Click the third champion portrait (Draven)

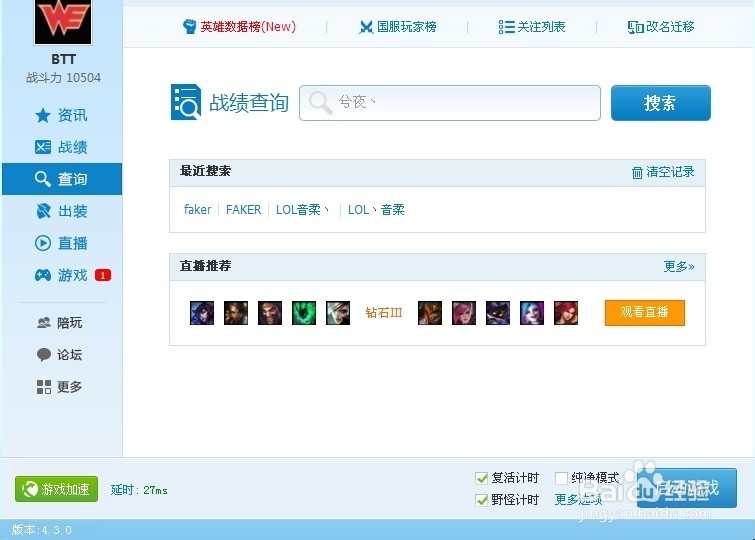coord(270,313)
